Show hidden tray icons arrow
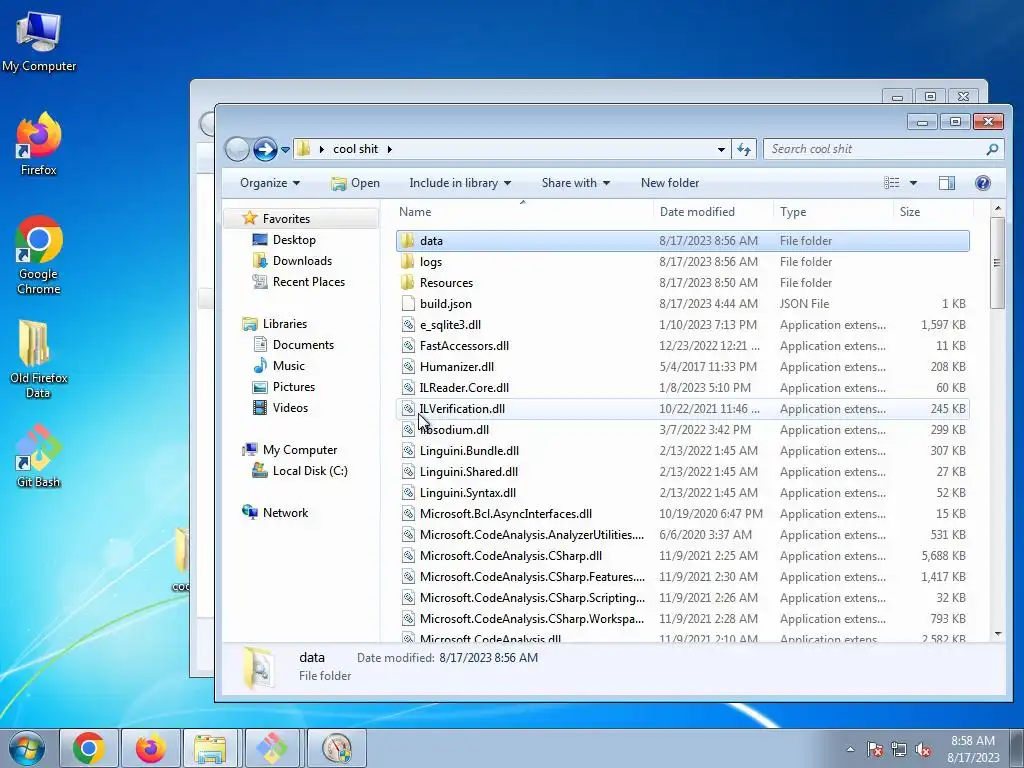Image resolution: width=1024 pixels, height=768 pixels. click(x=850, y=749)
